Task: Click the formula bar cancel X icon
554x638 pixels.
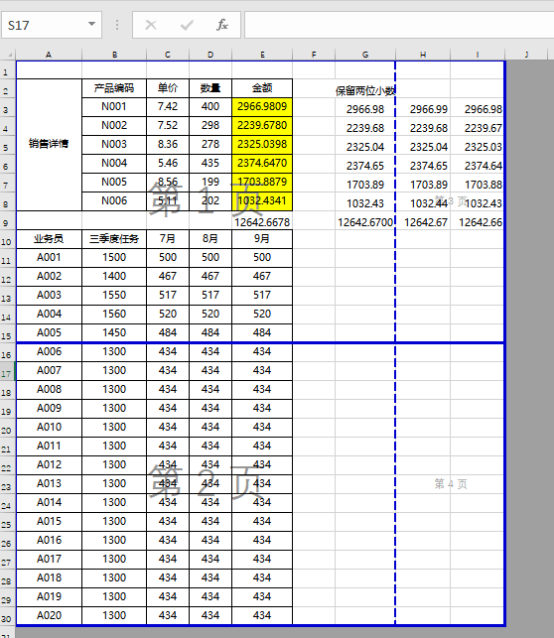Action: [x=151, y=25]
